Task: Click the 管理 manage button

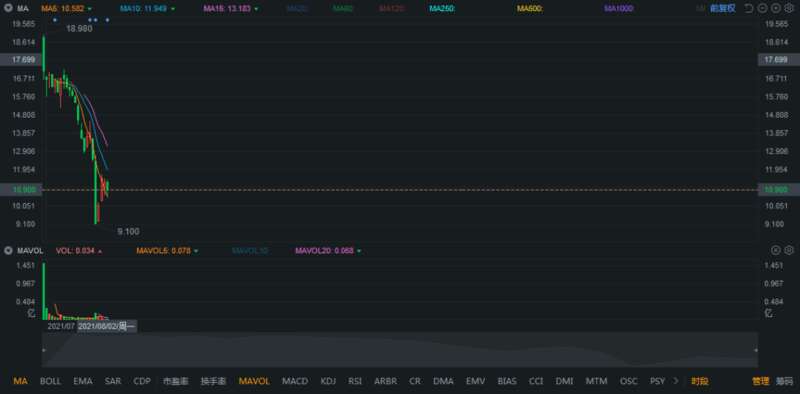Action: pos(760,381)
